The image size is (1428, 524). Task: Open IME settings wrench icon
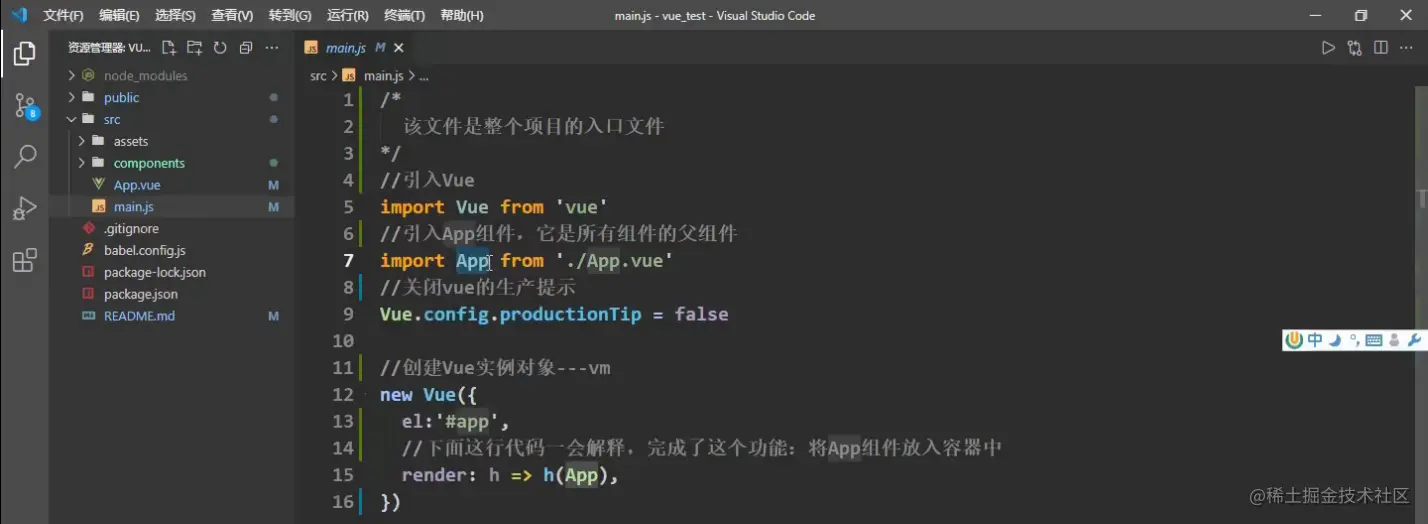point(1414,340)
